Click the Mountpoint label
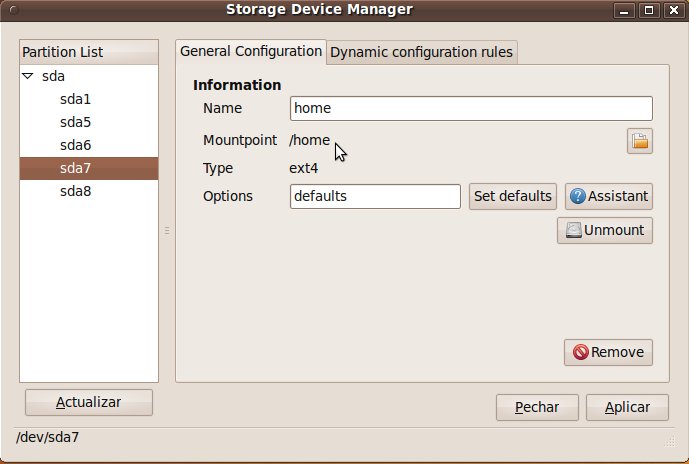Screen dimensions: 689x464 coord(240,140)
